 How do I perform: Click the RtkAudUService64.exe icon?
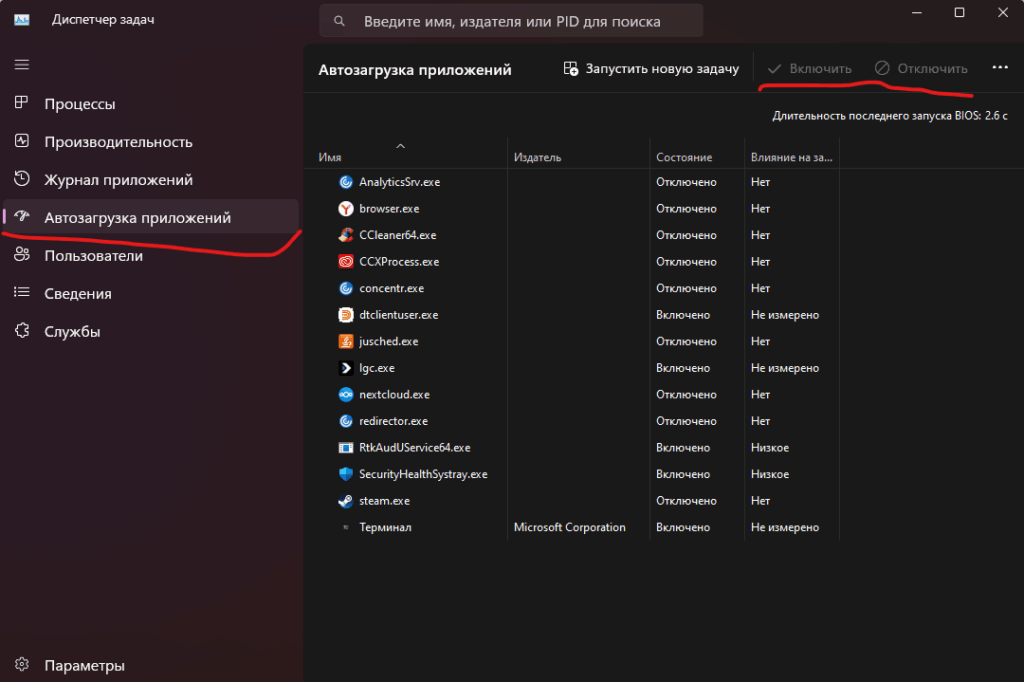(x=345, y=448)
